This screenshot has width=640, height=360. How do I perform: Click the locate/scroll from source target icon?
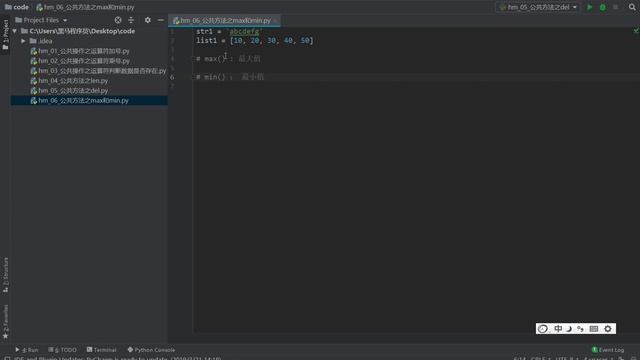click(x=118, y=20)
